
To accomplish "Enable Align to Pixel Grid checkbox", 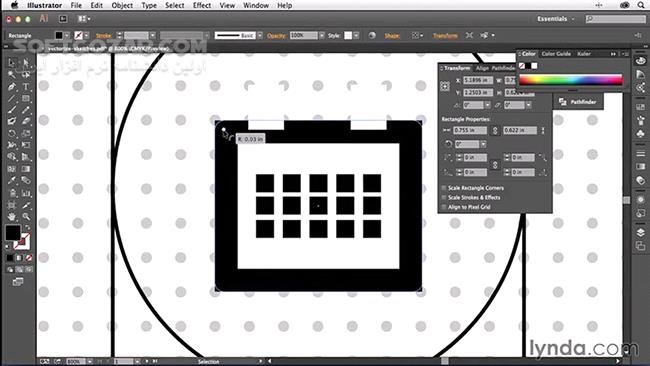I will click(444, 207).
